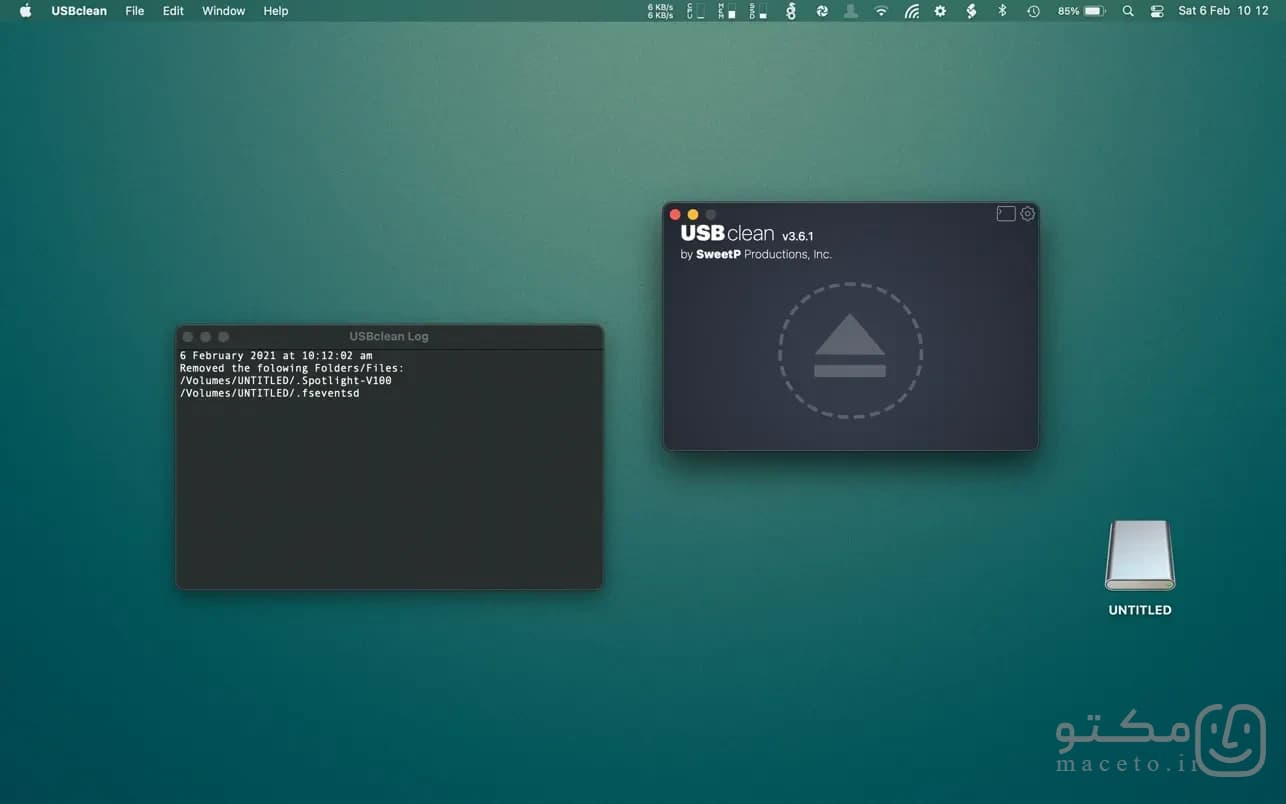Viewport: 1286px width, 804px height.
Task: Click the user silhouette menu bar icon
Action: (851, 11)
